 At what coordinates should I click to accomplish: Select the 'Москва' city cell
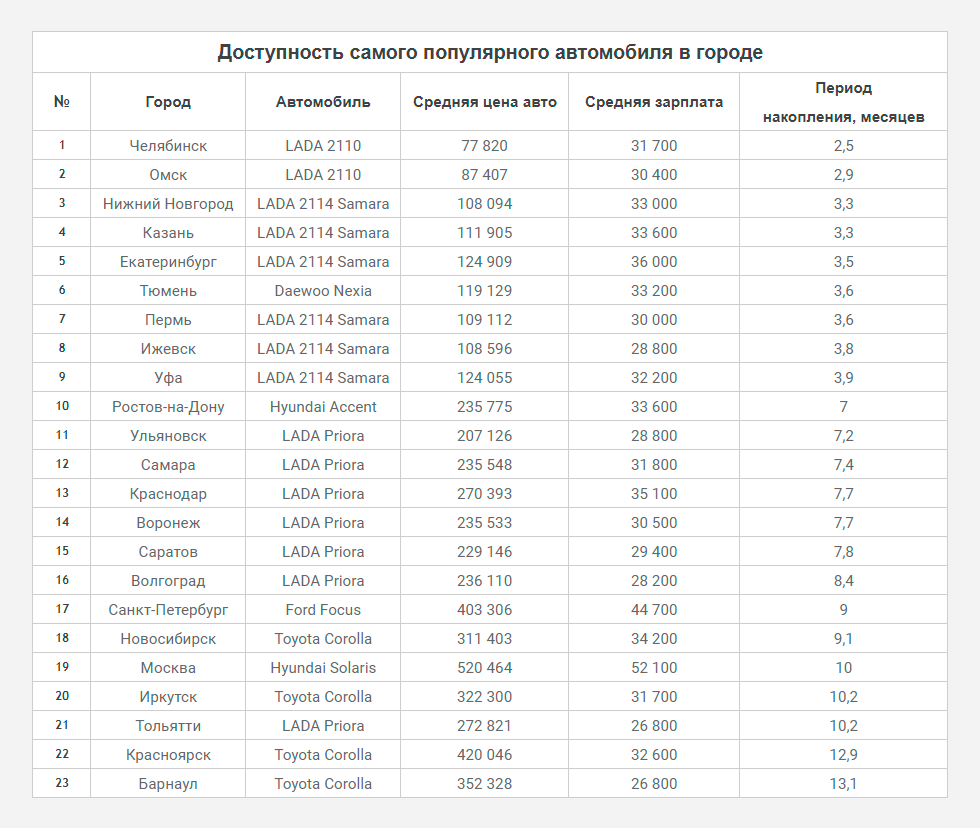click(x=168, y=668)
